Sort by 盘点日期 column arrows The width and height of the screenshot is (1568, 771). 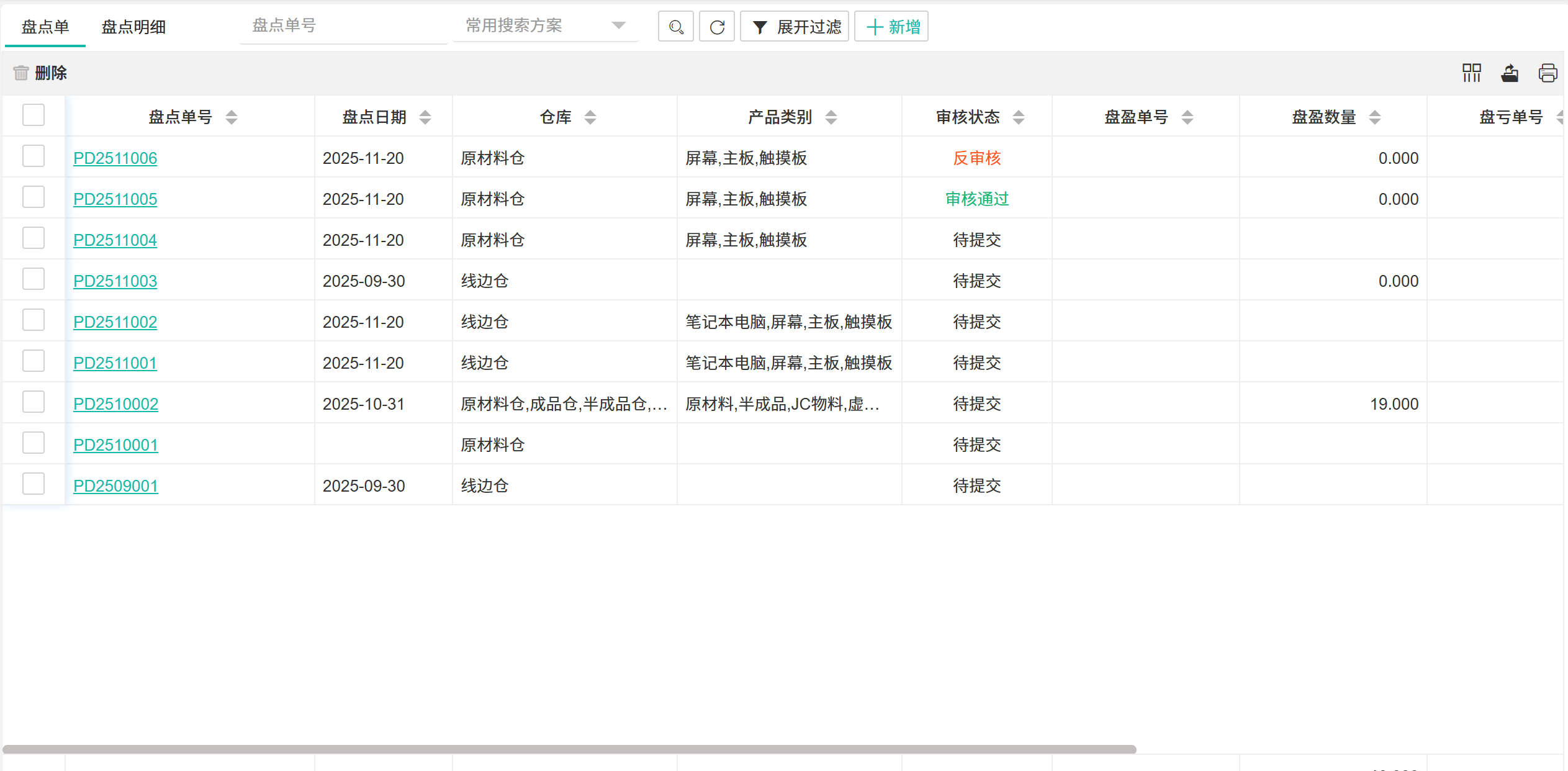pyautogui.click(x=425, y=117)
